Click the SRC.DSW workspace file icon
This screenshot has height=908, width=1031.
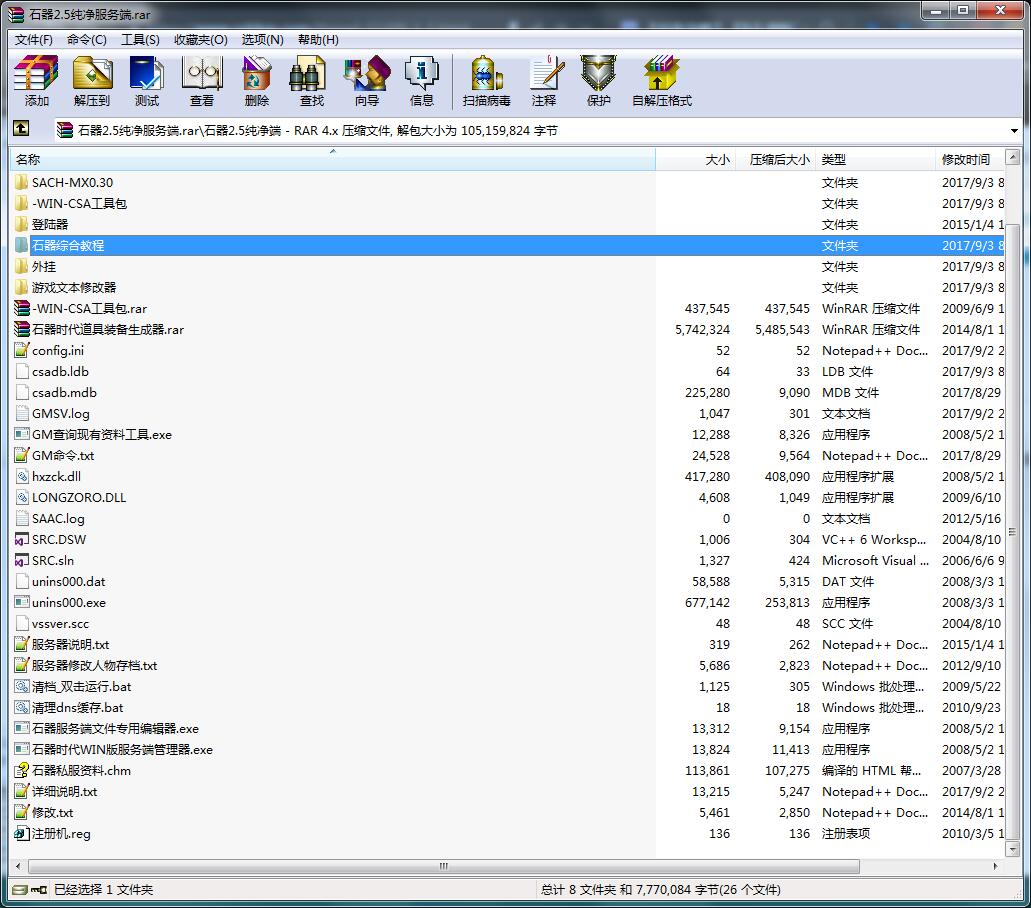22,540
